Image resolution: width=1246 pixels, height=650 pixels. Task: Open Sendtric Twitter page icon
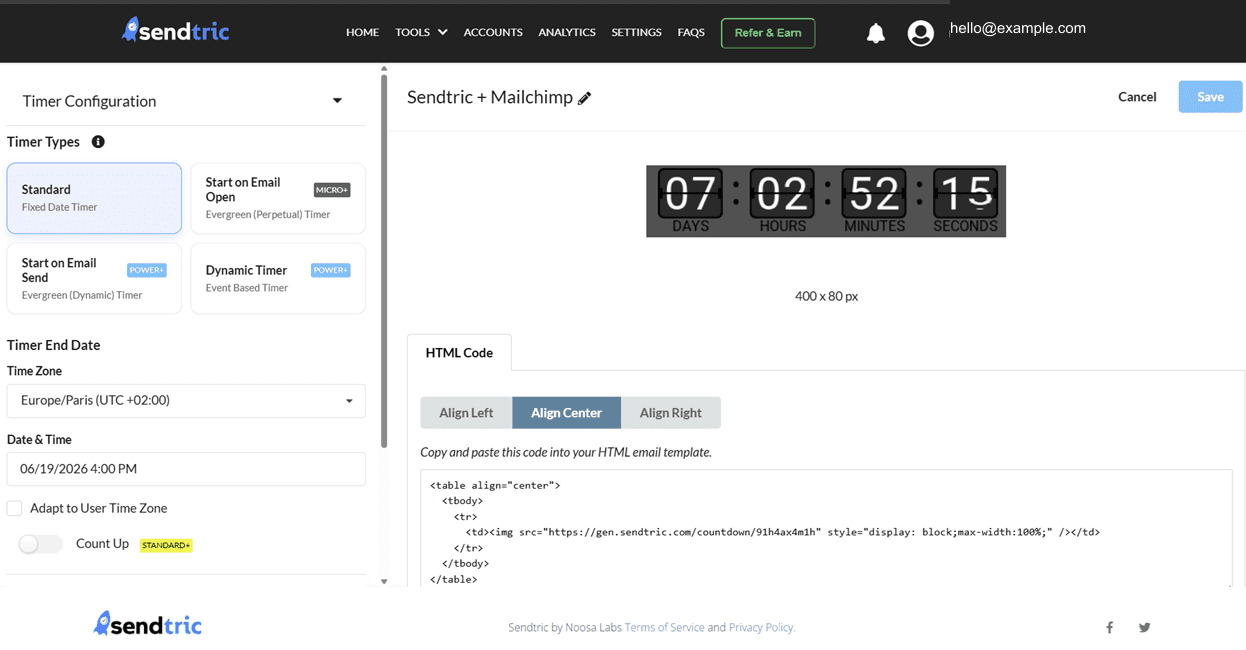pyautogui.click(x=1144, y=627)
